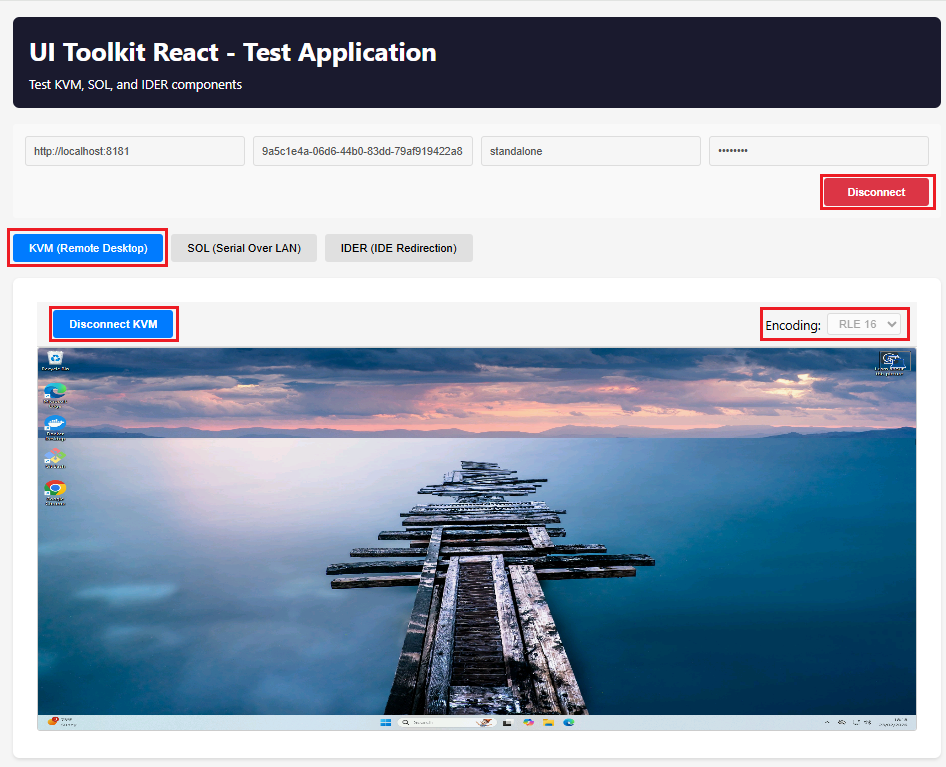Click the Disconnect KVM button
This screenshot has width=946, height=767.
pos(113,324)
